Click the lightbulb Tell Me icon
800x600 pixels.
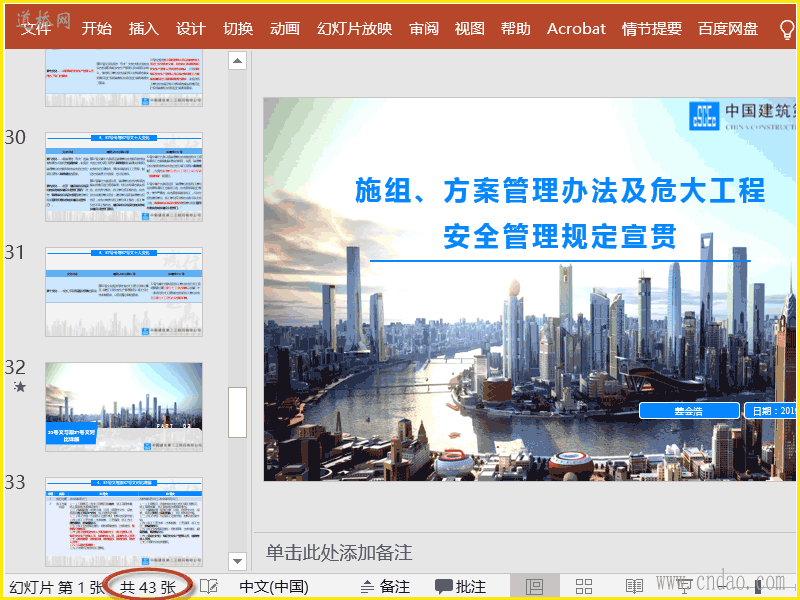[x=787, y=30]
